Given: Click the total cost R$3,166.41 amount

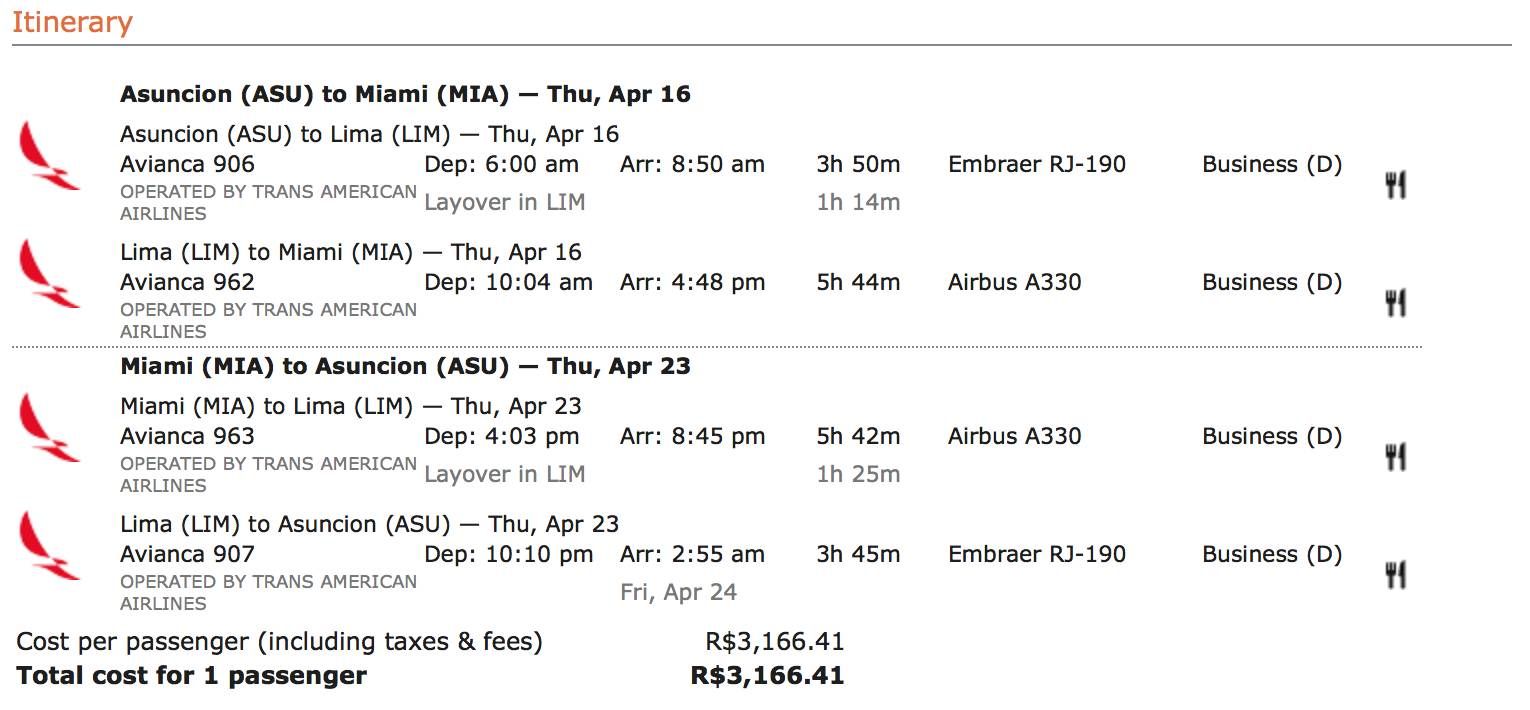Looking at the screenshot, I should tap(767, 675).
